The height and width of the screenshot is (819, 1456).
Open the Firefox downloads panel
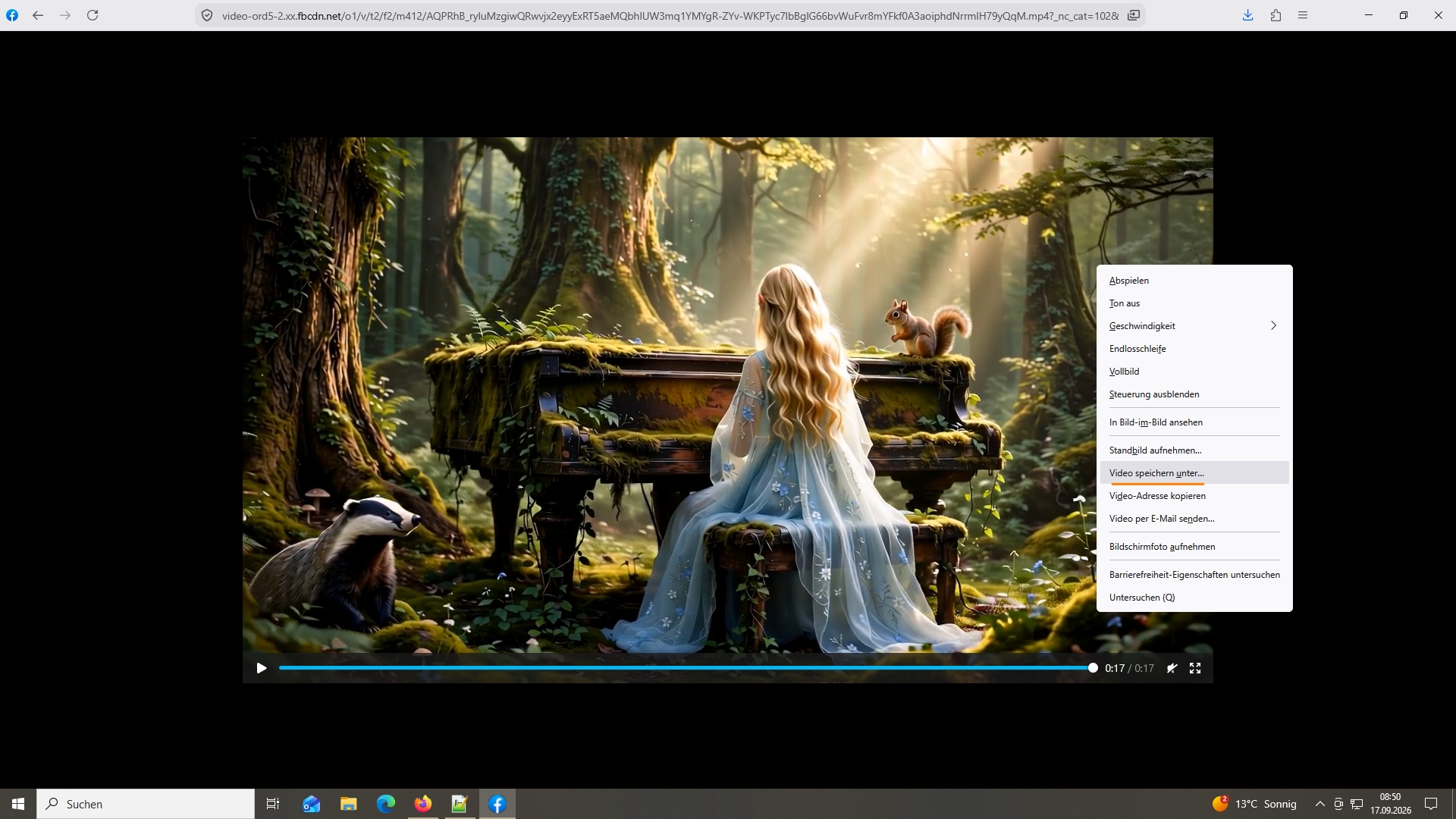[1247, 15]
